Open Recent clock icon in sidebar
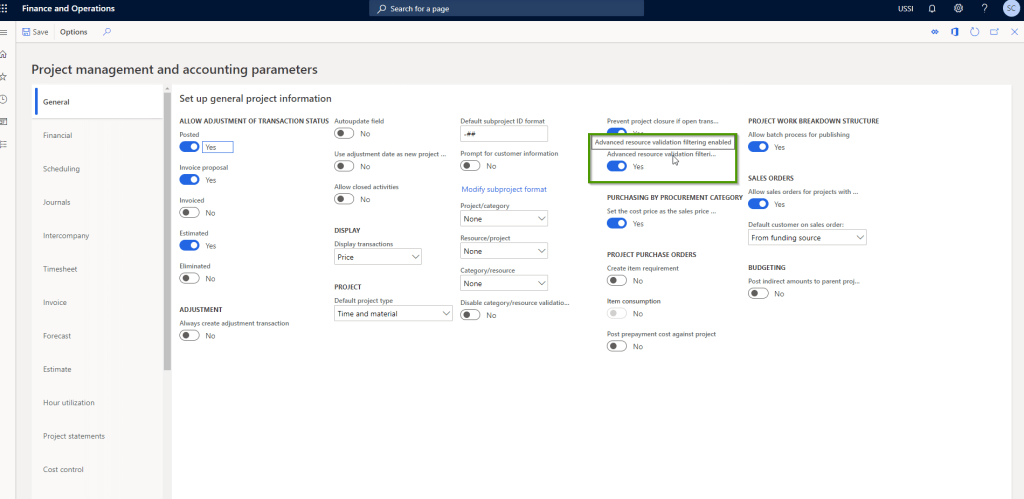 (5, 99)
